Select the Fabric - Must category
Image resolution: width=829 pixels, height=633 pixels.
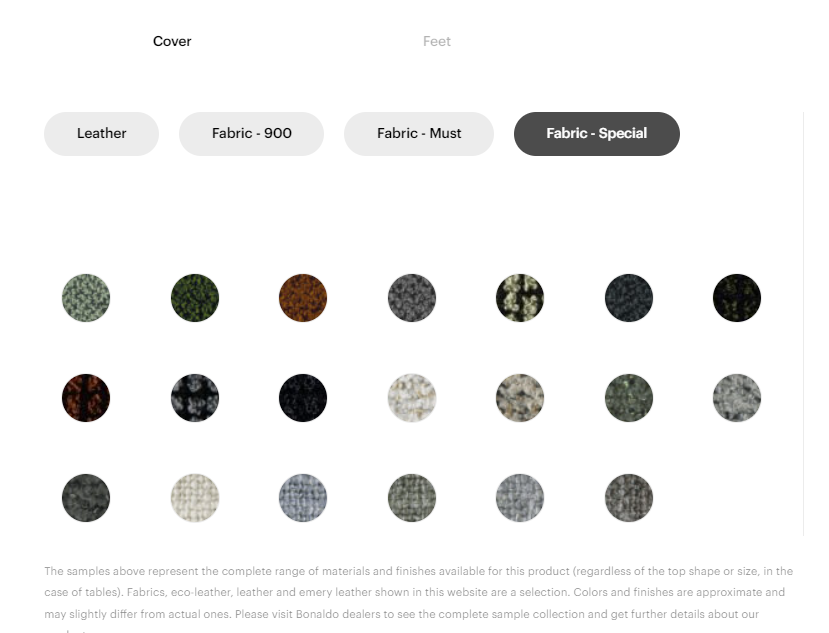coord(419,134)
